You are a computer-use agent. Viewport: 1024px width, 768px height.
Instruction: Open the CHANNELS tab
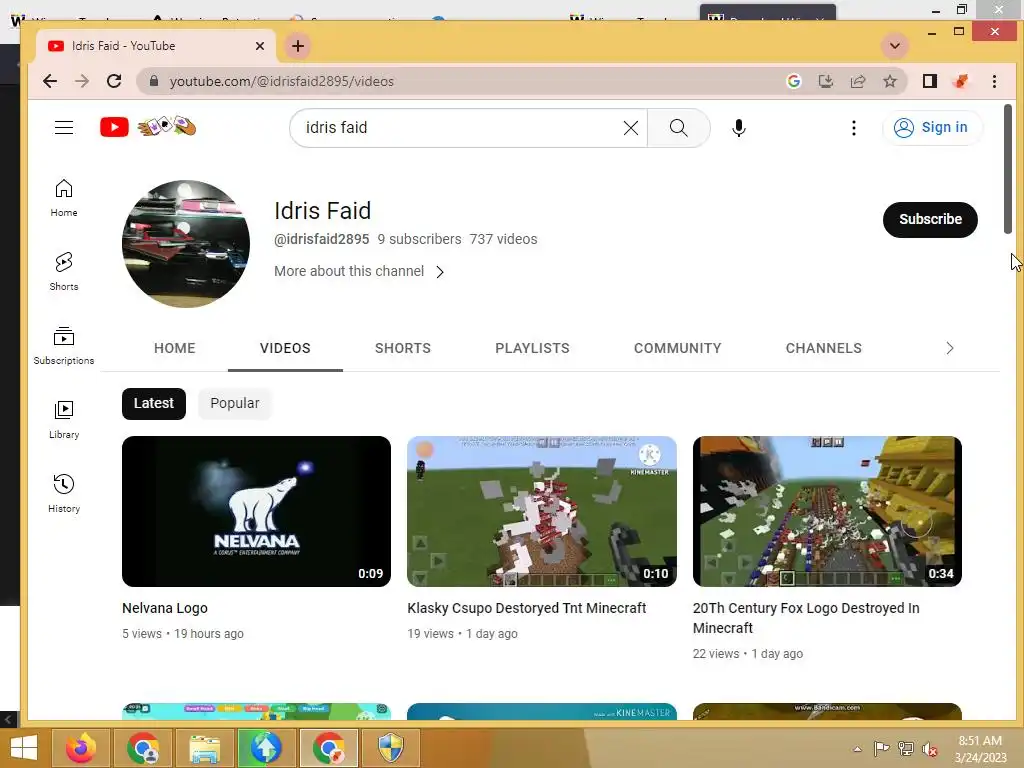[824, 348]
